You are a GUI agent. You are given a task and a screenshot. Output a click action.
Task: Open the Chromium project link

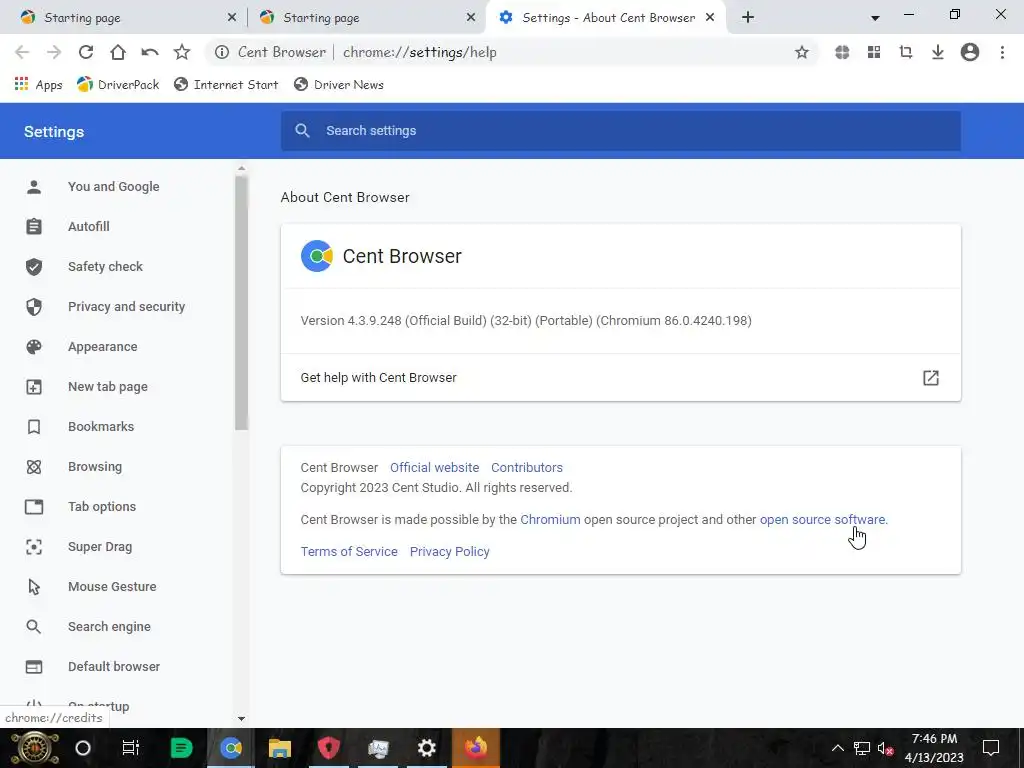(550, 520)
